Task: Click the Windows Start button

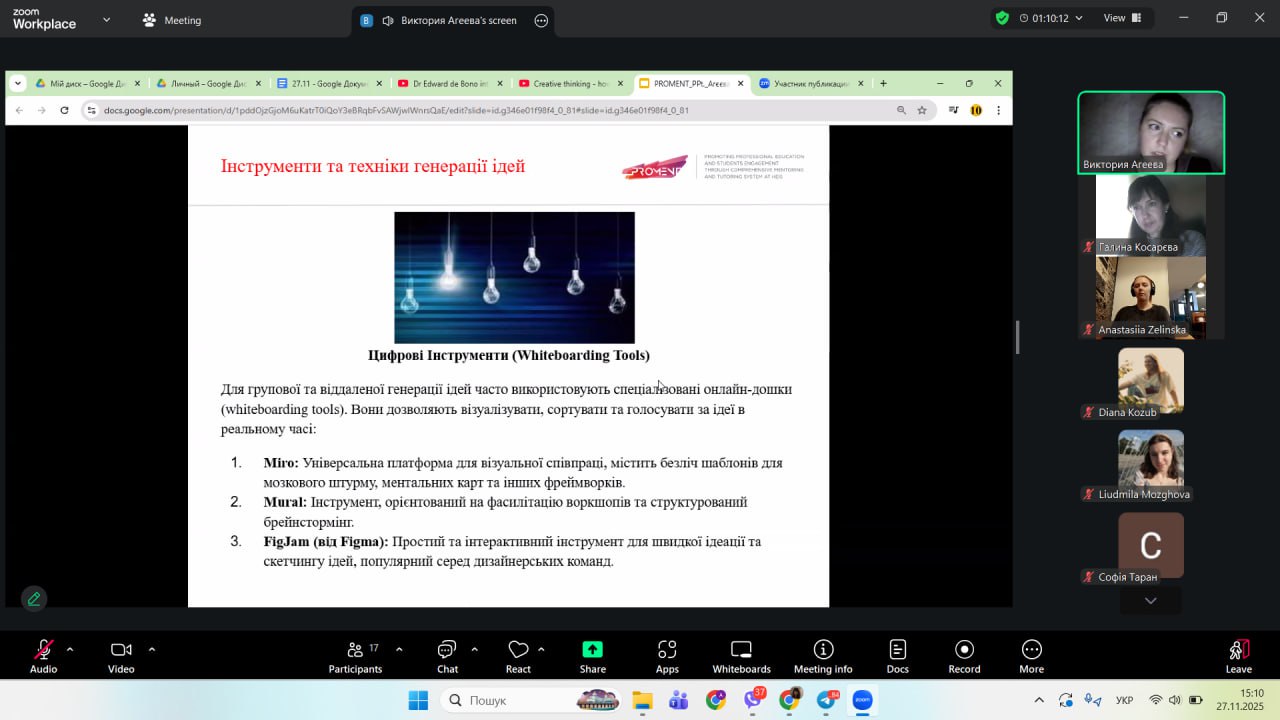Action: (418, 700)
